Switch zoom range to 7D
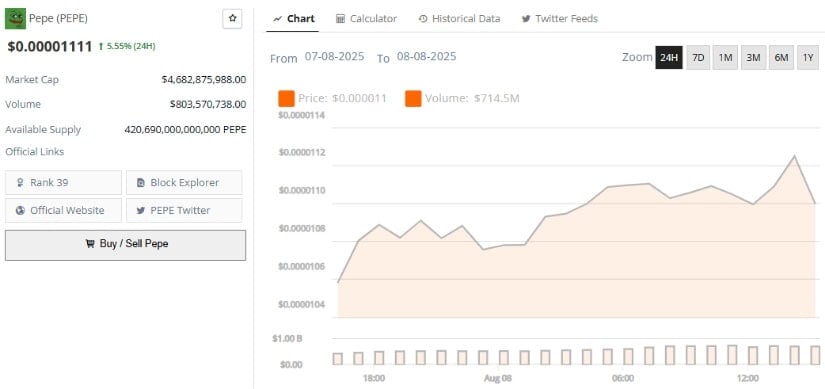Screen dimensions: 825x389 [698, 57]
